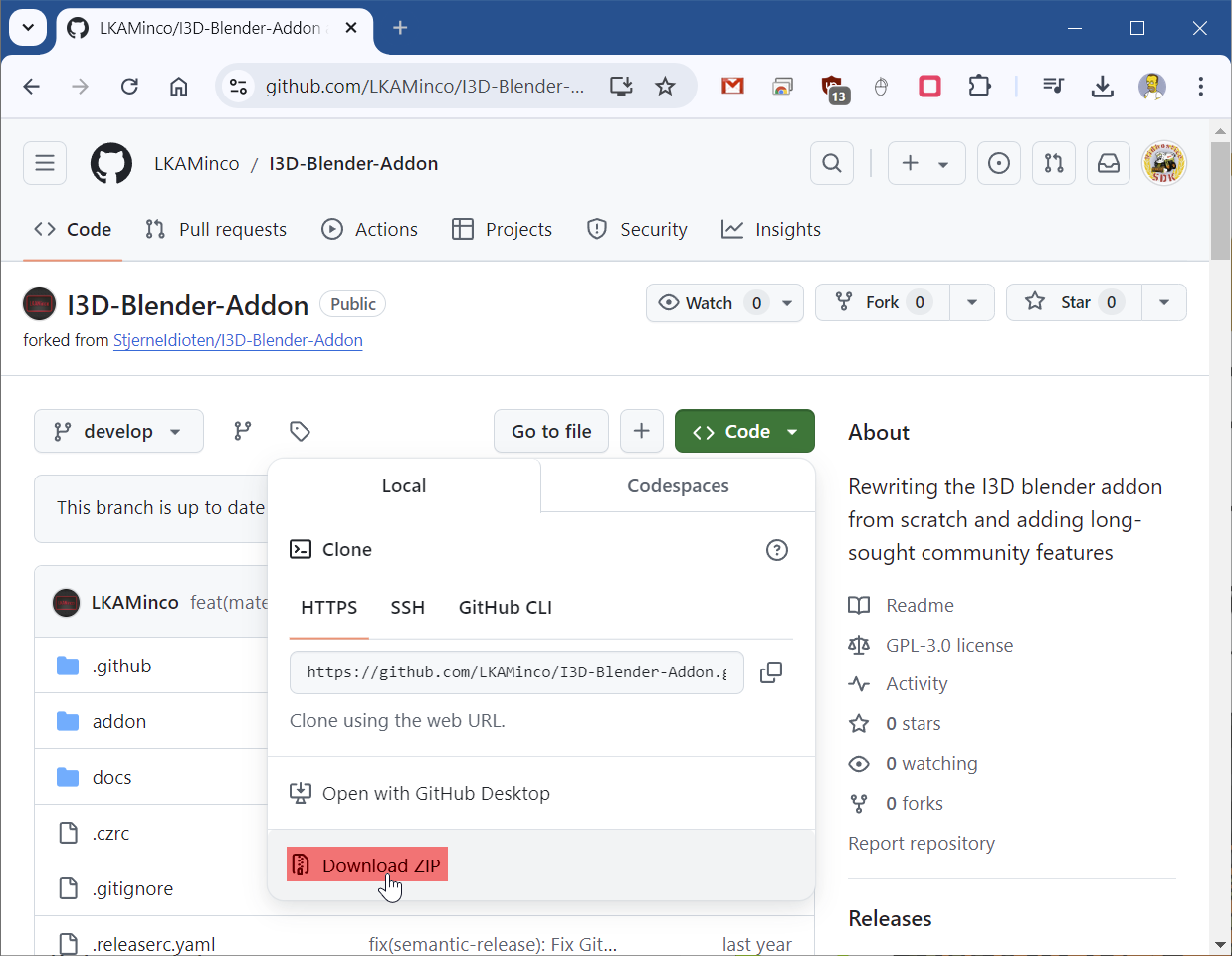Copy the clone URL to clipboard

coord(771,672)
